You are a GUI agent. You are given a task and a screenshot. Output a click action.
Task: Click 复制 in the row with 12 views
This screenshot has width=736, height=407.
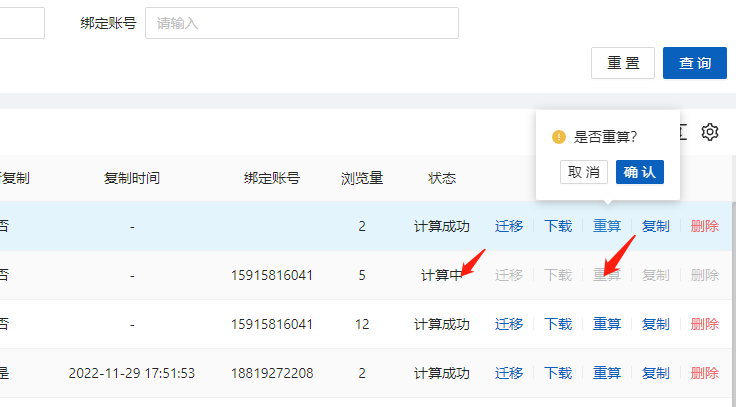click(656, 324)
